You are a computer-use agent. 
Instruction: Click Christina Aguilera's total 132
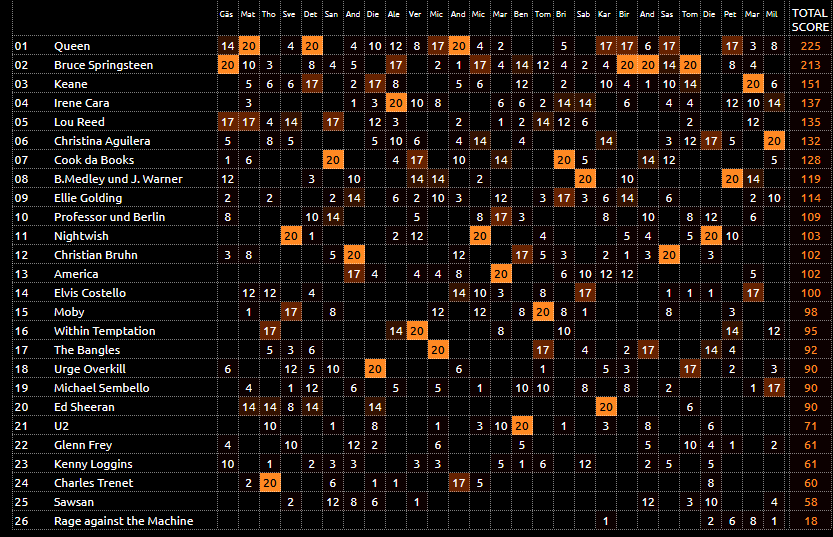[x=811, y=141]
